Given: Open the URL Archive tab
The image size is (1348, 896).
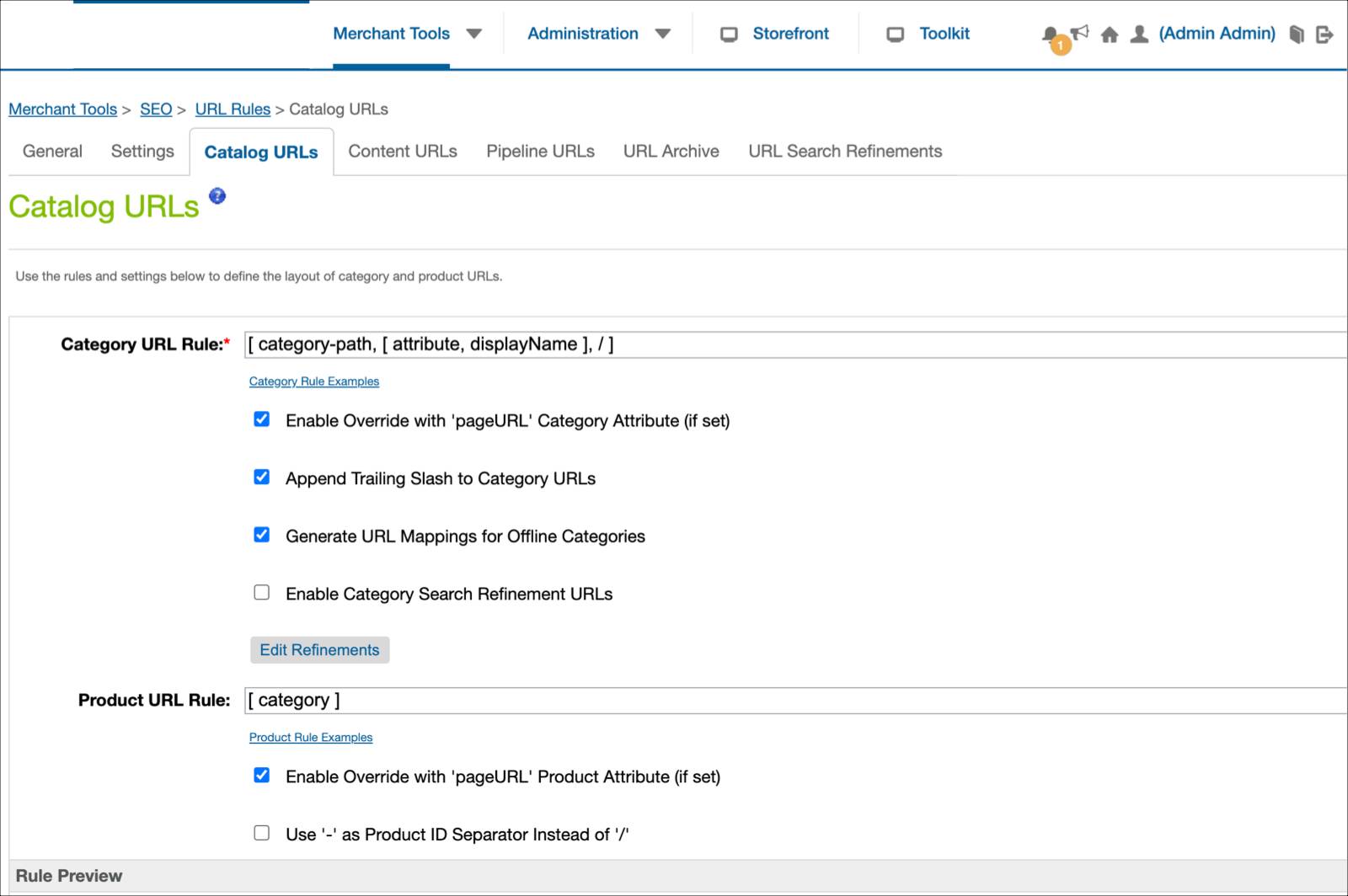Looking at the screenshot, I should click(x=671, y=152).
